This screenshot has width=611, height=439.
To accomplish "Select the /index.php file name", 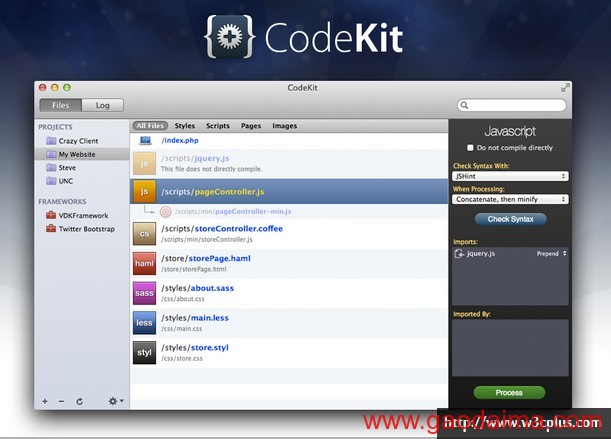I will click(180, 141).
